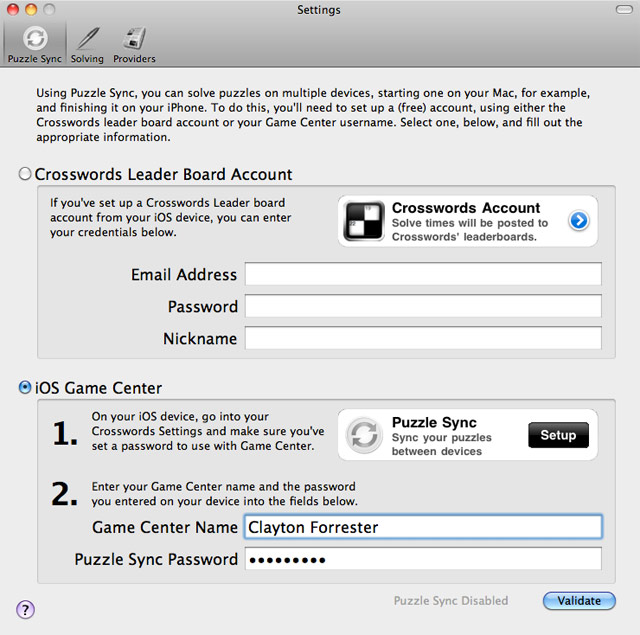Switch to the Solving settings tab

click(87, 44)
